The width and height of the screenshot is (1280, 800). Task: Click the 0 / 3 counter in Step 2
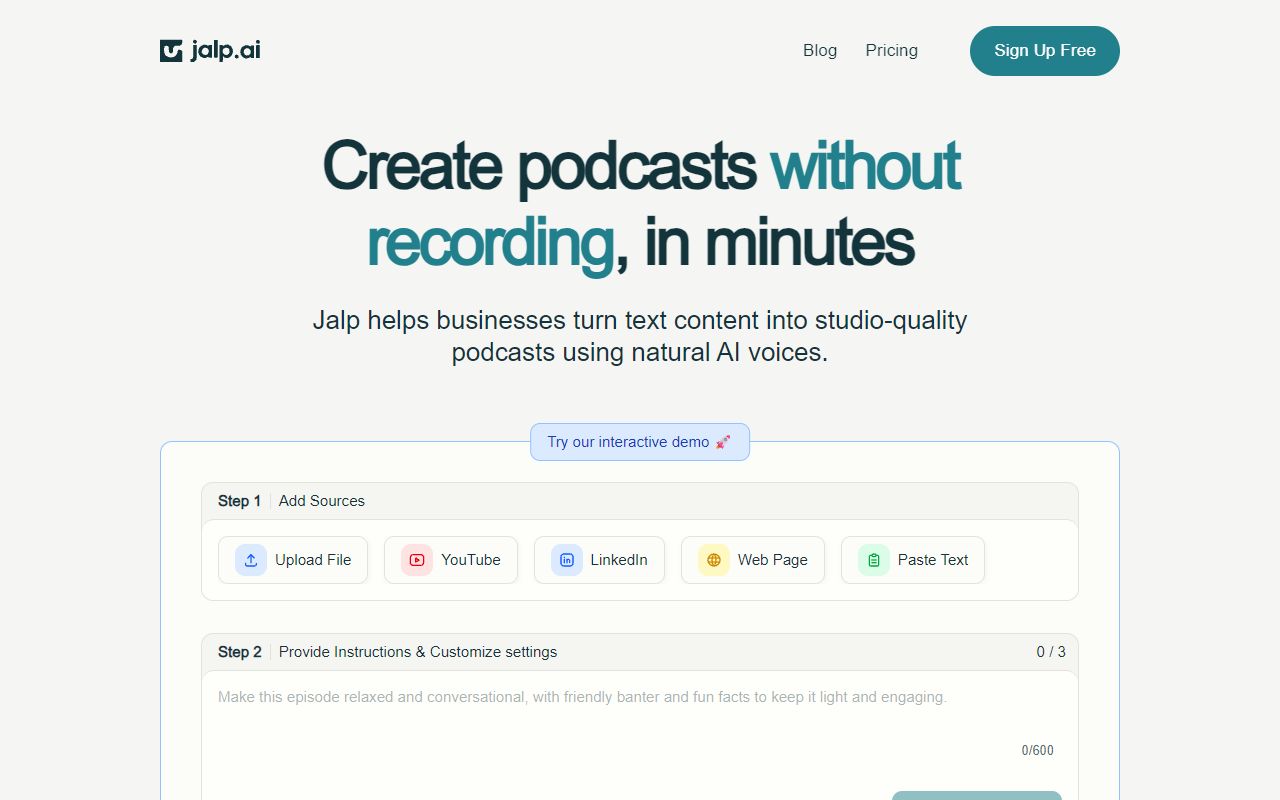pos(1052,651)
